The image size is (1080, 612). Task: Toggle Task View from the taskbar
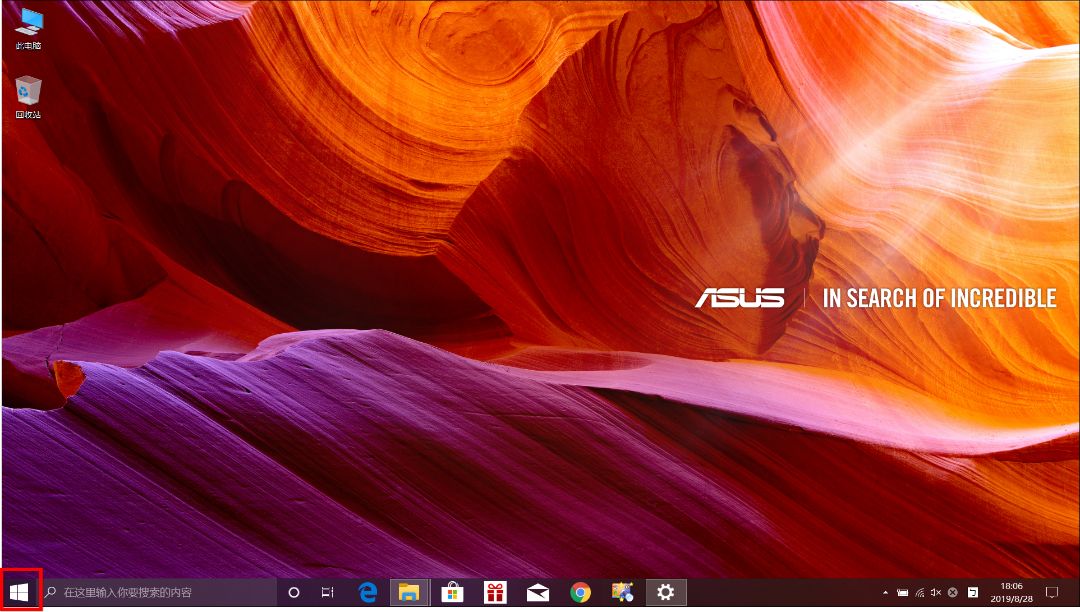click(326, 593)
